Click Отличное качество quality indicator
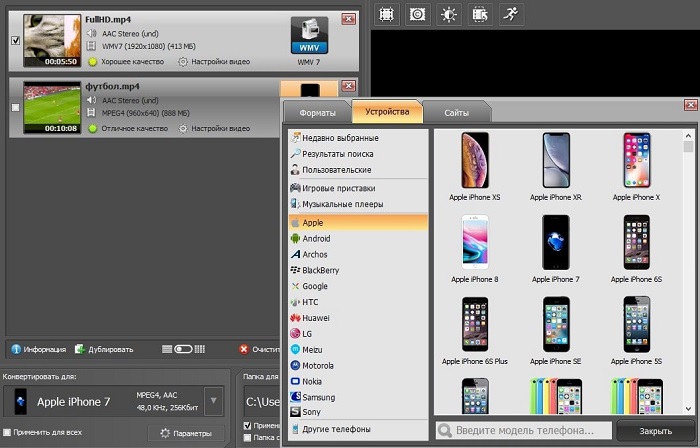Image resolution: width=700 pixels, height=448 pixels. [x=128, y=129]
